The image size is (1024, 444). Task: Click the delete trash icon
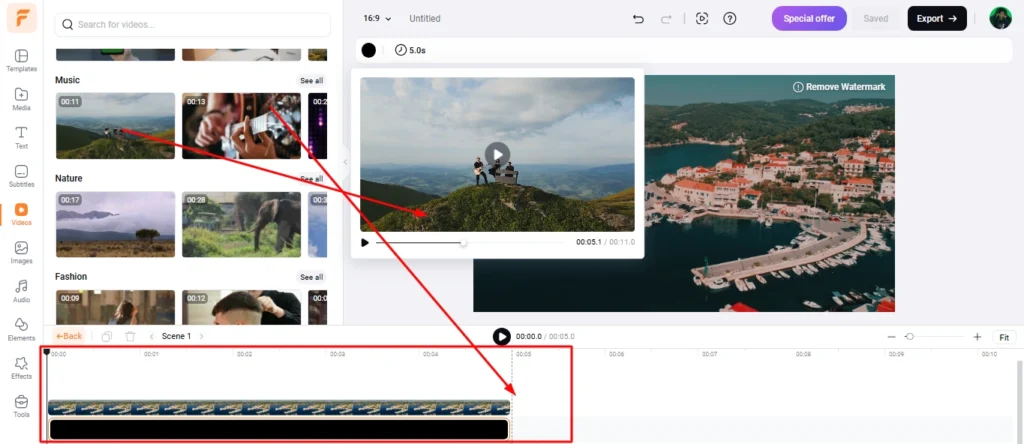(x=130, y=336)
